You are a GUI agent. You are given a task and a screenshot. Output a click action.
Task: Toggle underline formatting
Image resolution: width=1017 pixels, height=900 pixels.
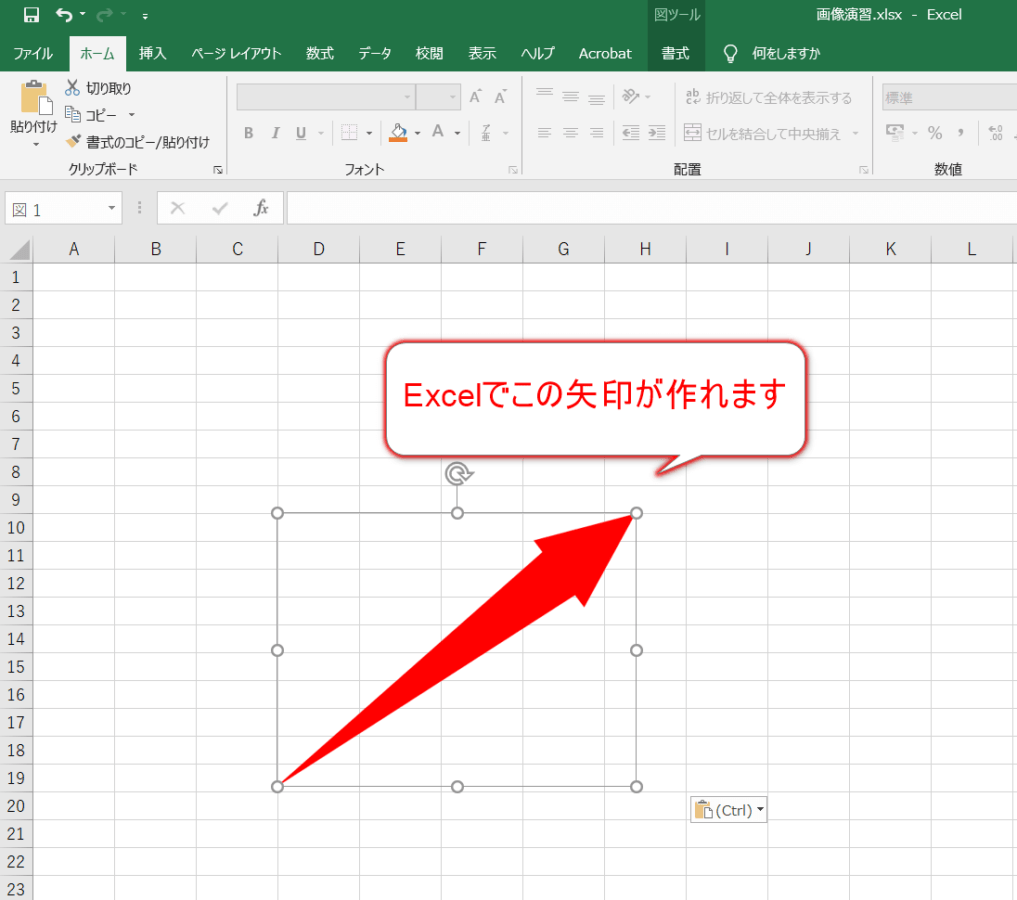(x=299, y=132)
